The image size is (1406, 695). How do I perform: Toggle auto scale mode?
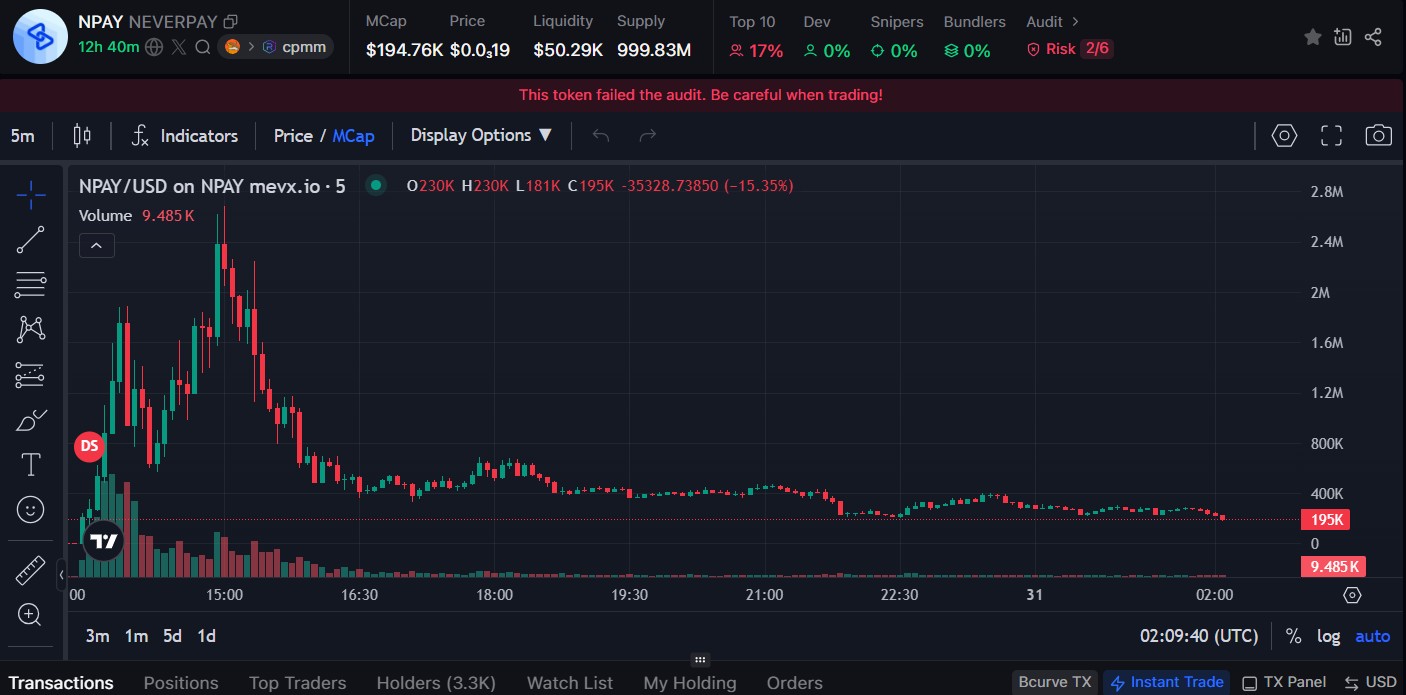(x=1372, y=636)
